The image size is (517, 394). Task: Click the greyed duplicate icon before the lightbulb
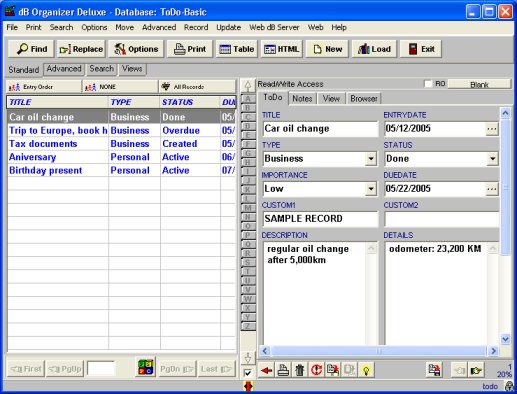click(x=349, y=370)
